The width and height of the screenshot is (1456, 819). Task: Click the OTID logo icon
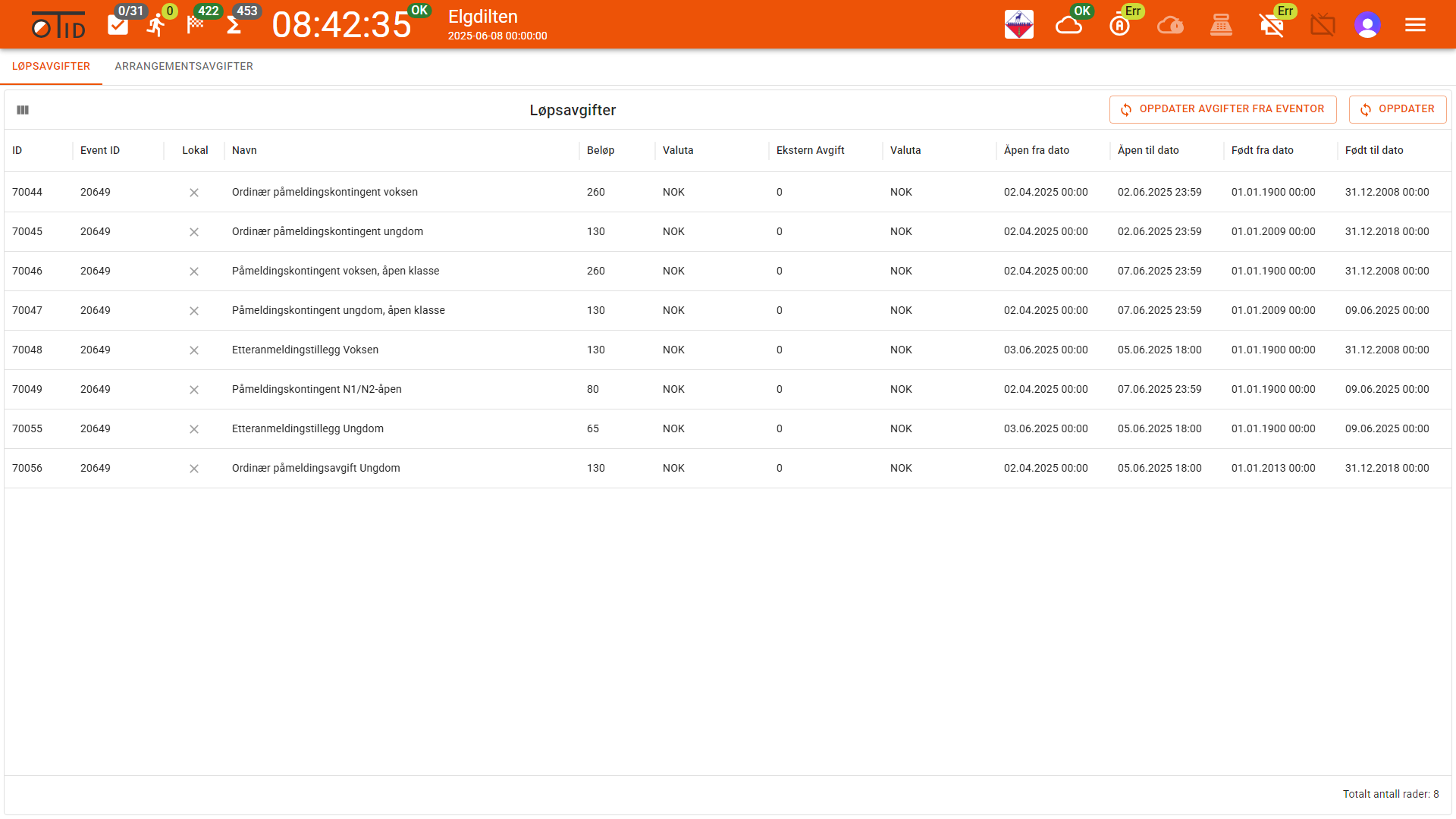coord(58,25)
